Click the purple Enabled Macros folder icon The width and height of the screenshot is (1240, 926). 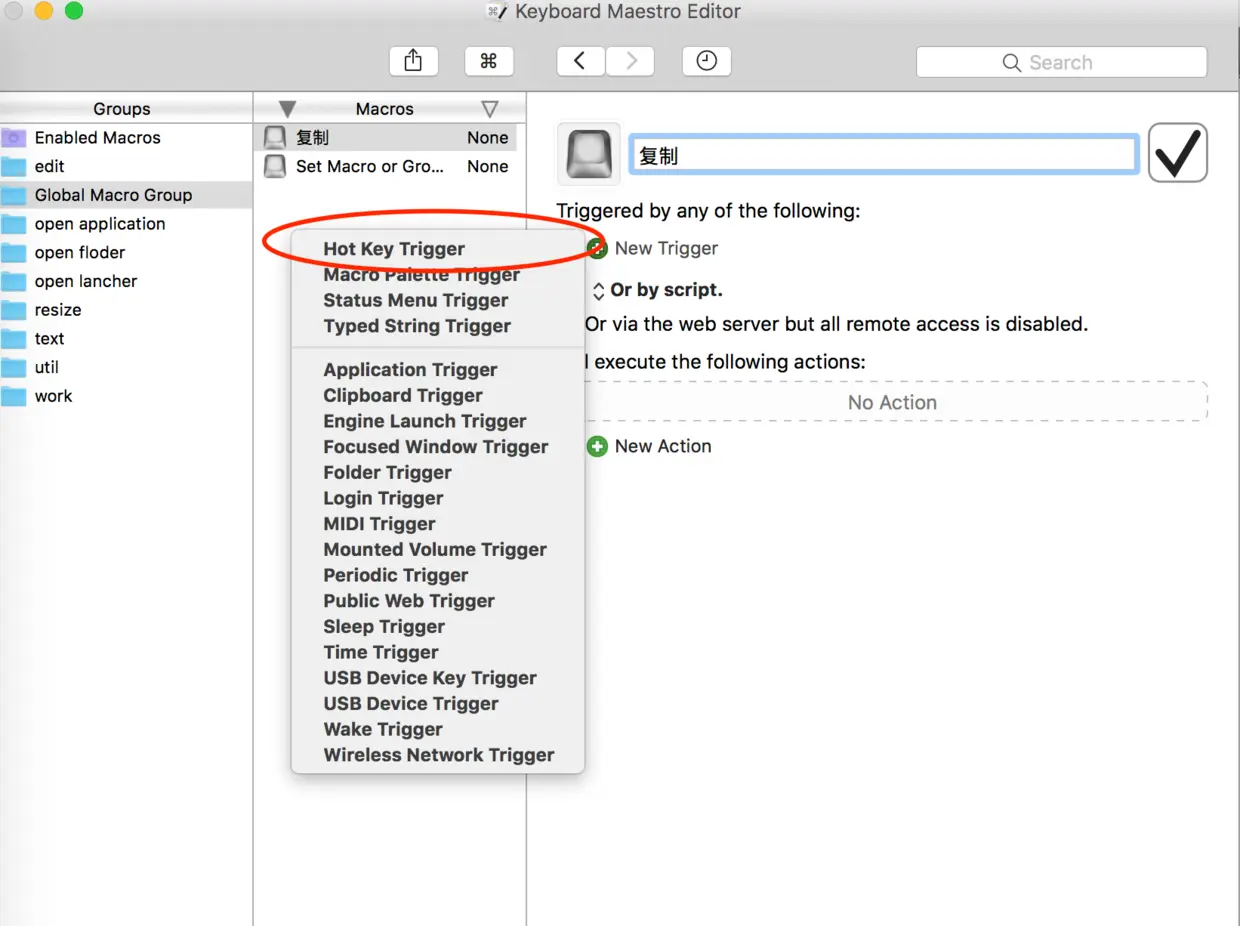pyautogui.click(x=14, y=138)
